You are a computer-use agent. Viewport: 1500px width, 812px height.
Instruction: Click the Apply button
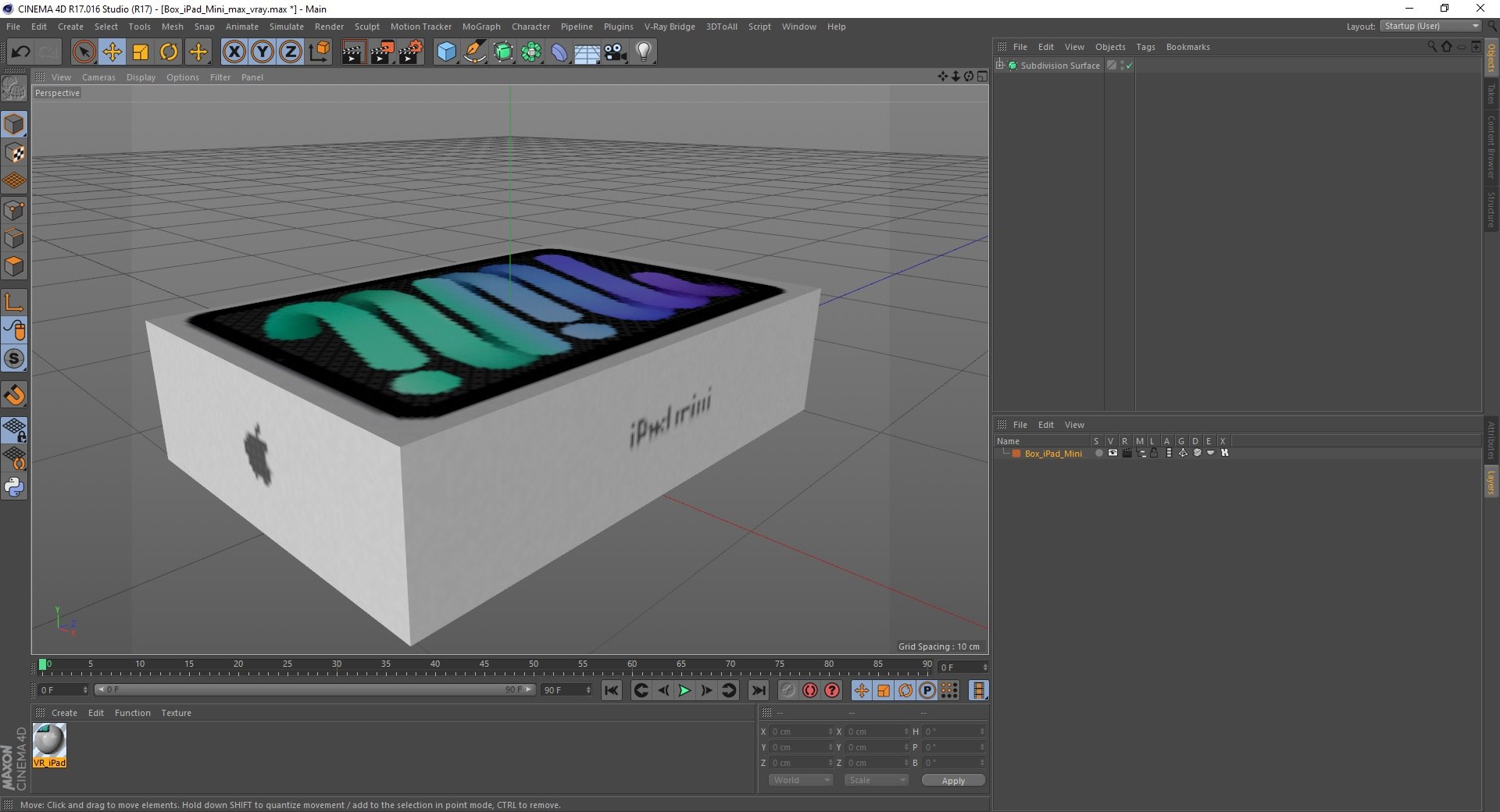click(x=953, y=780)
